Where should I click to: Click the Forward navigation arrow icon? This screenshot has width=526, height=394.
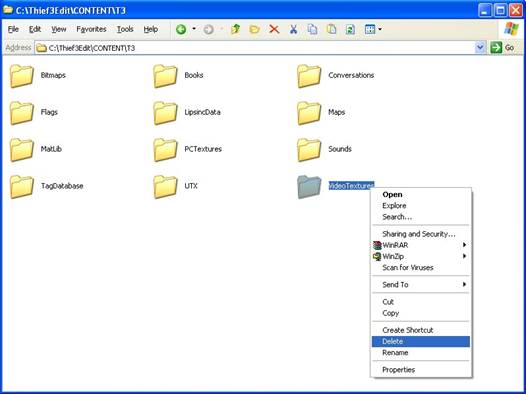(x=208, y=30)
